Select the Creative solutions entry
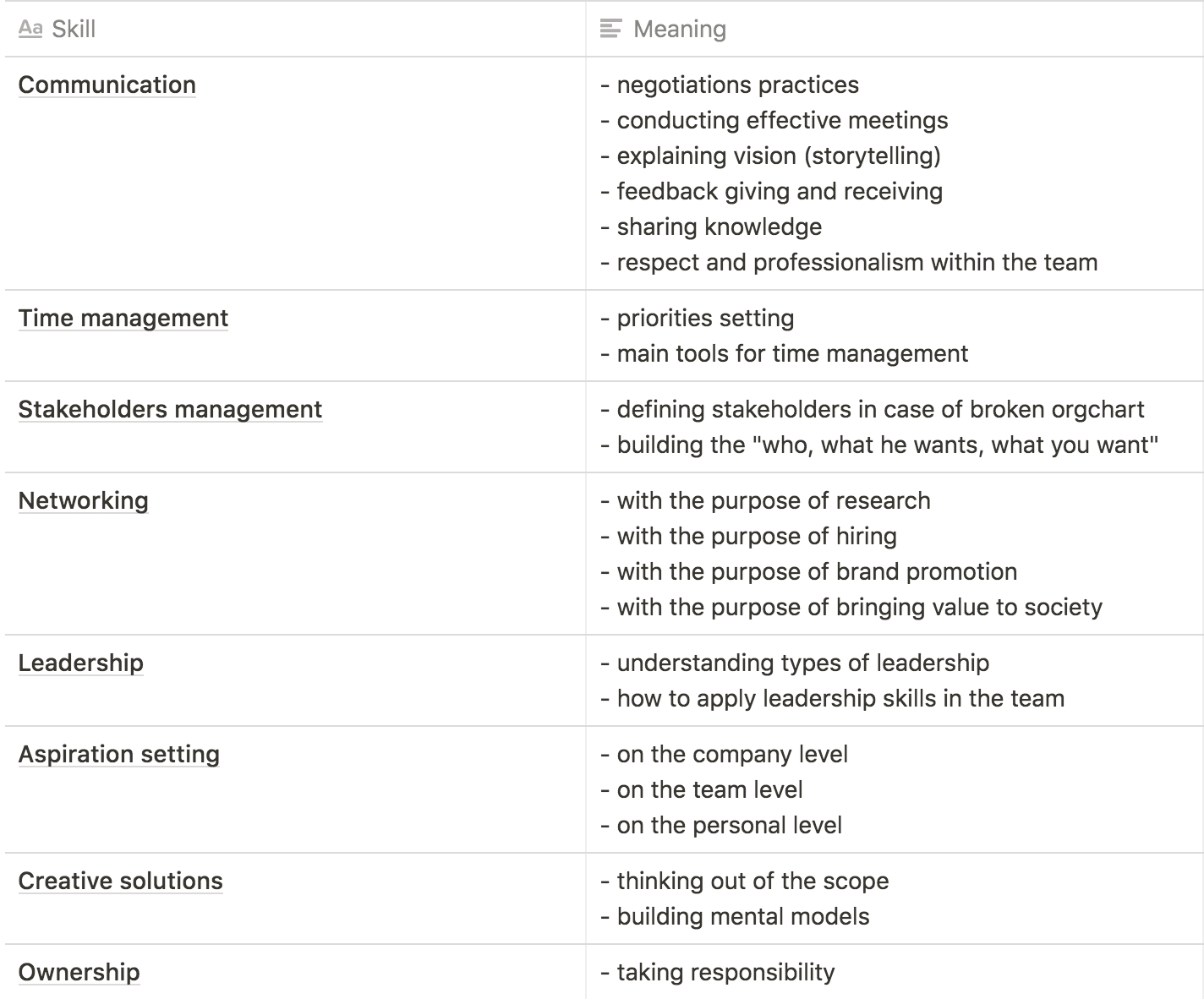1204x999 pixels. [x=120, y=881]
